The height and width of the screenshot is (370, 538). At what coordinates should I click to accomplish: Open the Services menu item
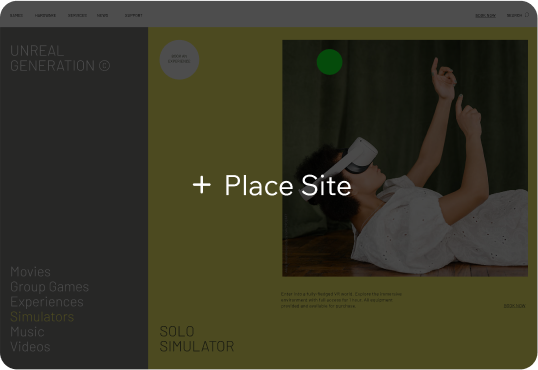tap(77, 15)
